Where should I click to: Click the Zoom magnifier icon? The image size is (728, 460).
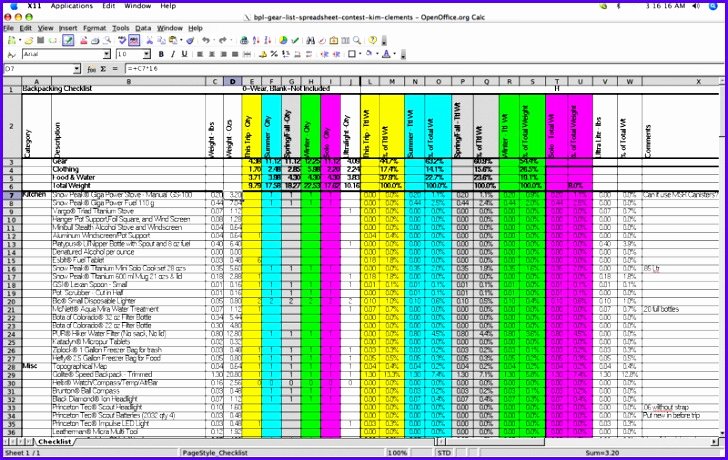point(357,40)
